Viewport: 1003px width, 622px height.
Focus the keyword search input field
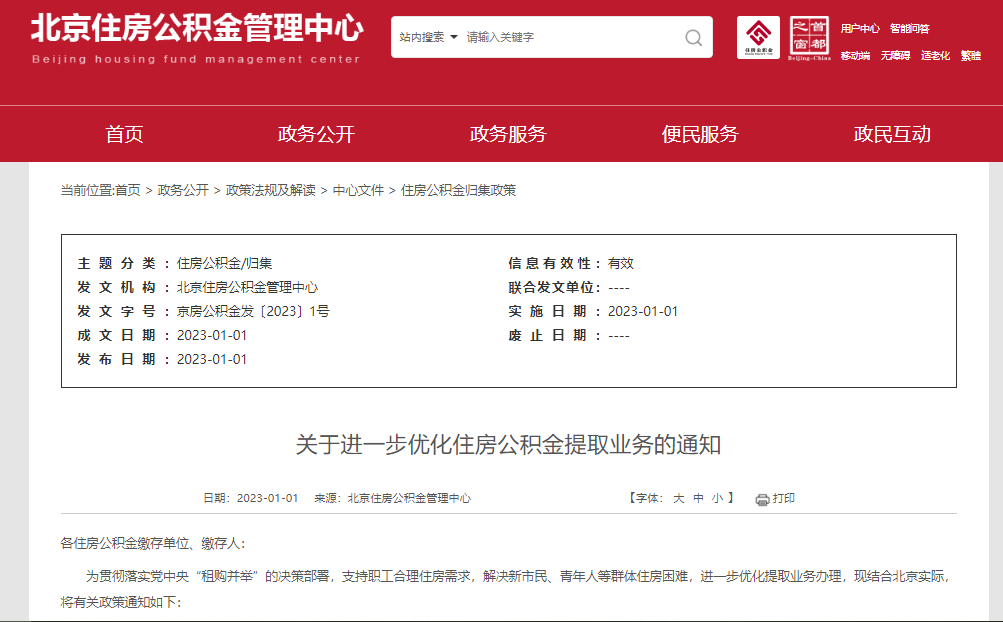(x=571, y=37)
